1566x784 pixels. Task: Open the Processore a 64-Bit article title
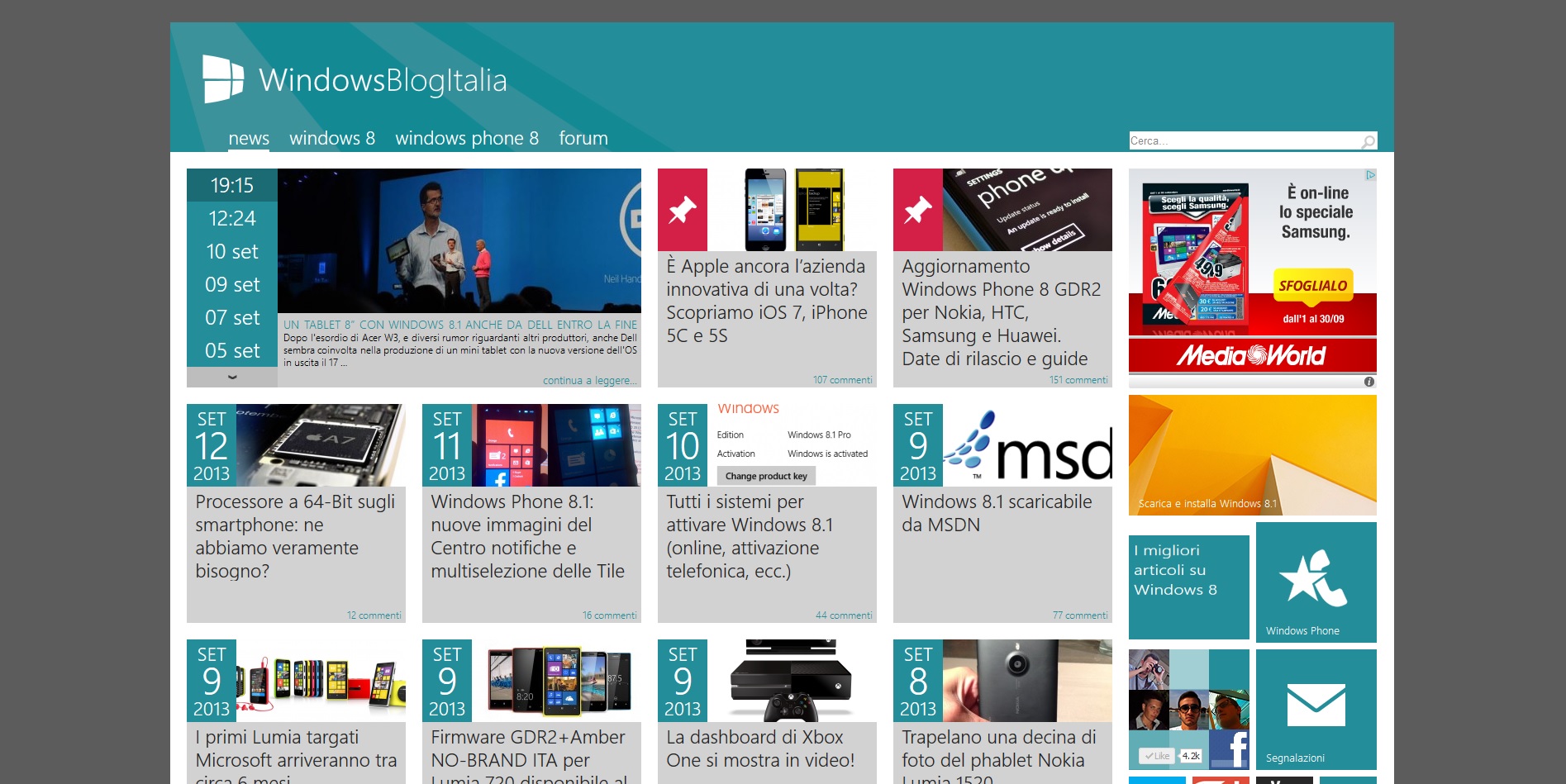click(295, 536)
